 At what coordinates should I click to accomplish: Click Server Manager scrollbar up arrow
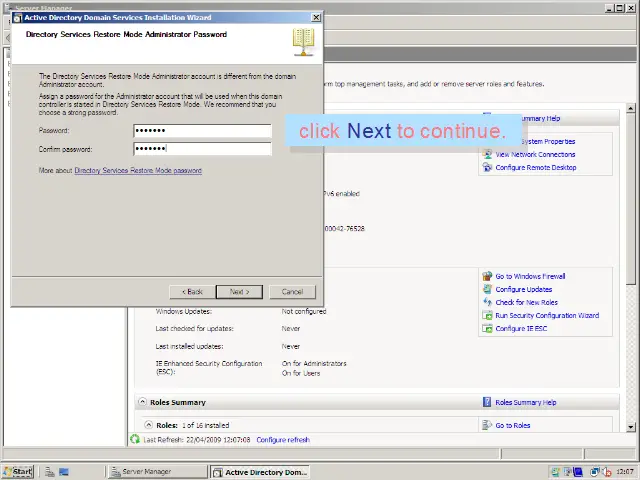(x=631, y=108)
